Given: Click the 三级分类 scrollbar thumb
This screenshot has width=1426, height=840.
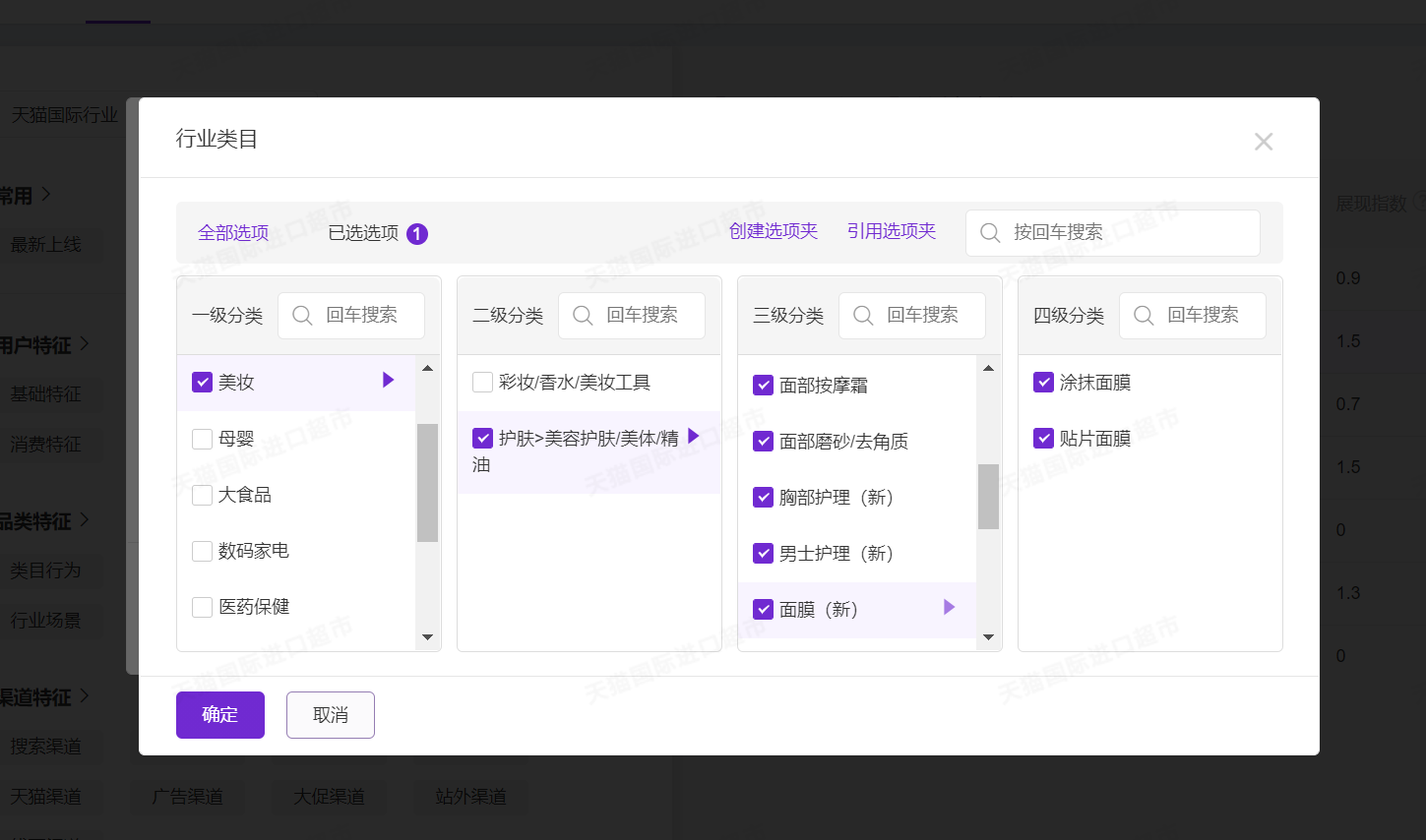Looking at the screenshot, I should tap(988, 497).
